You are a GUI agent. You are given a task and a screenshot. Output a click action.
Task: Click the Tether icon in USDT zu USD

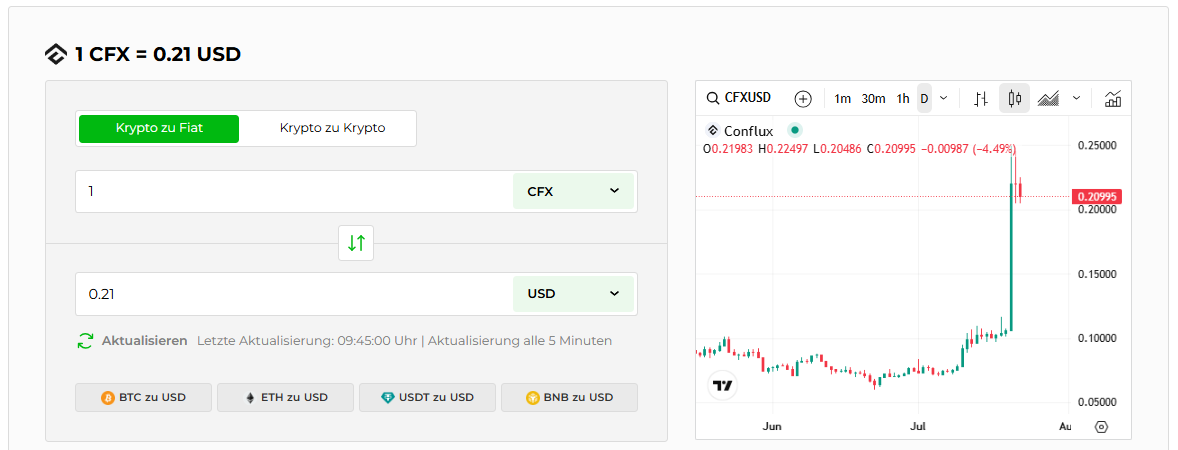tap(387, 397)
